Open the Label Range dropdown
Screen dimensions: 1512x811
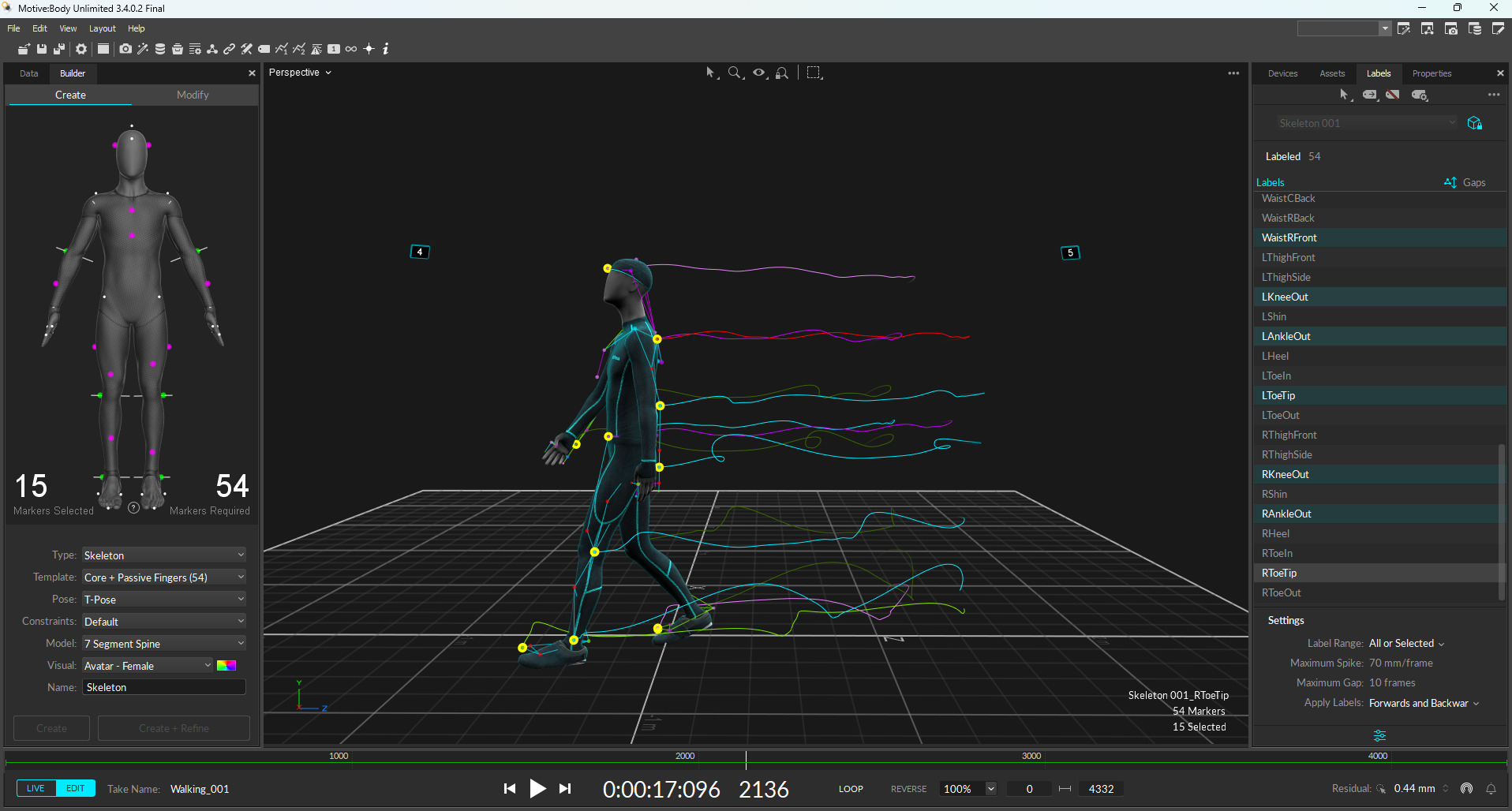pos(1406,644)
